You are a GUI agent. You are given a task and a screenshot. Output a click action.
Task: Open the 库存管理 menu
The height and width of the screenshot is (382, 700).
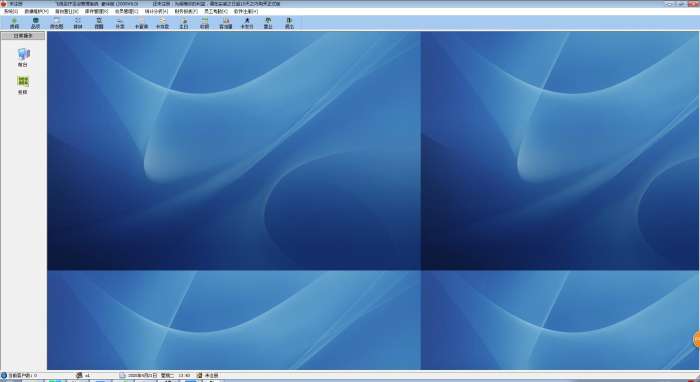(96, 11)
